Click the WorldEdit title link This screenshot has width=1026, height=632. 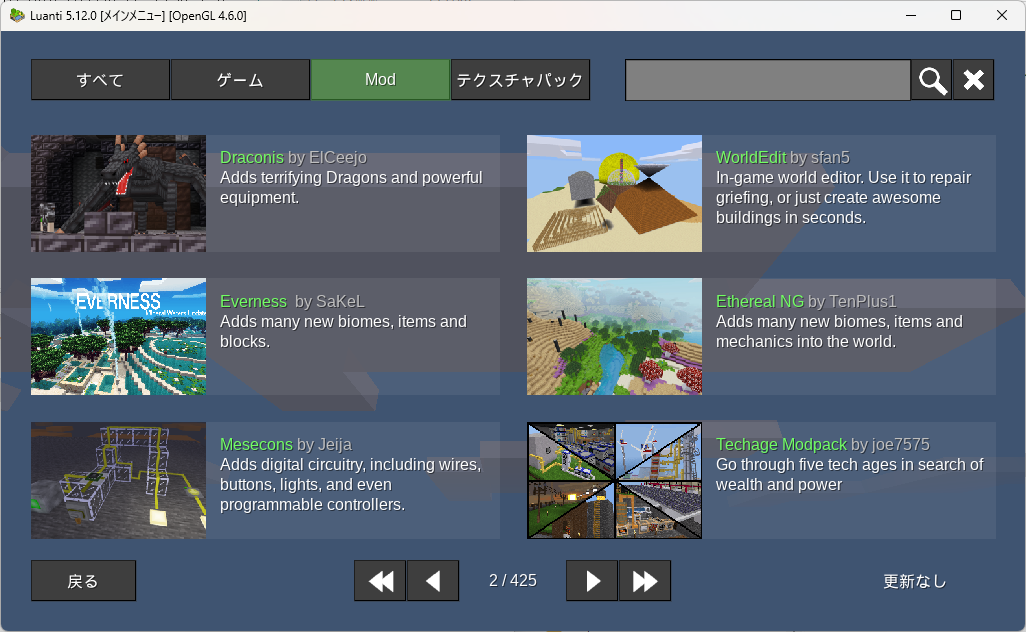(x=751, y=158)
